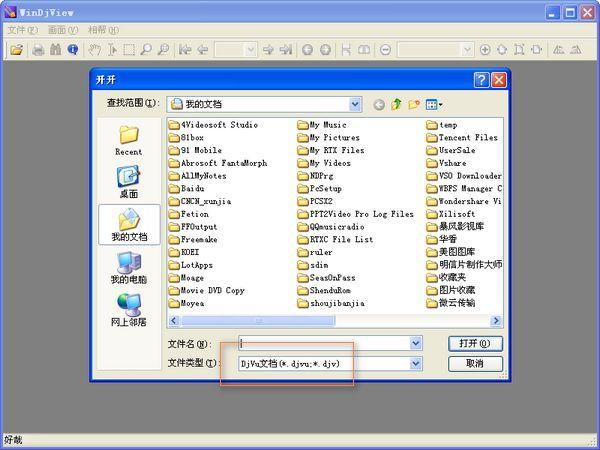Go up one folder level

(x=397, y=104)
